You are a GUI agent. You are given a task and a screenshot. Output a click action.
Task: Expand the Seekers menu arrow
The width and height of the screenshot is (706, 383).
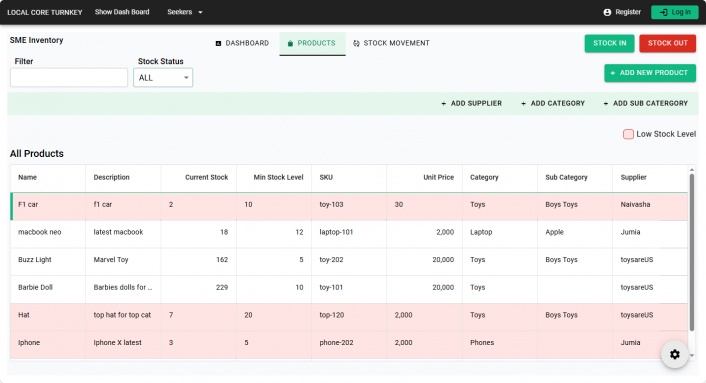[200, 12]
